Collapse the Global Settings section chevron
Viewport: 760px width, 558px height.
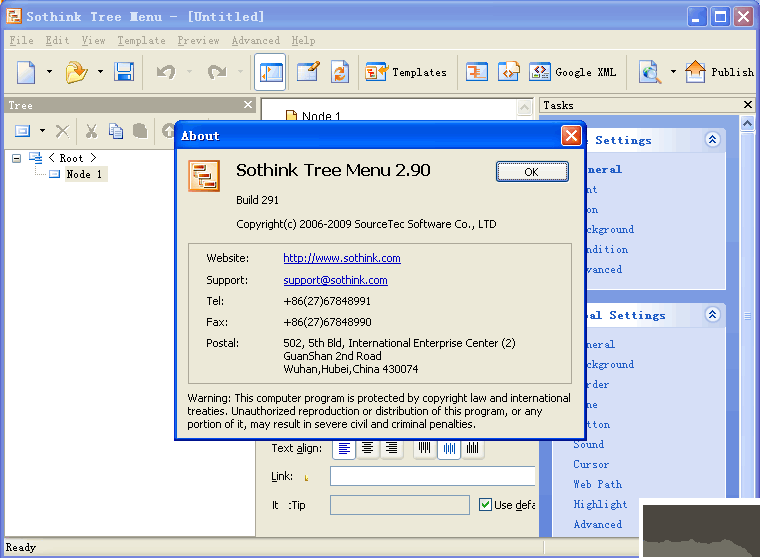coord(712,315)
